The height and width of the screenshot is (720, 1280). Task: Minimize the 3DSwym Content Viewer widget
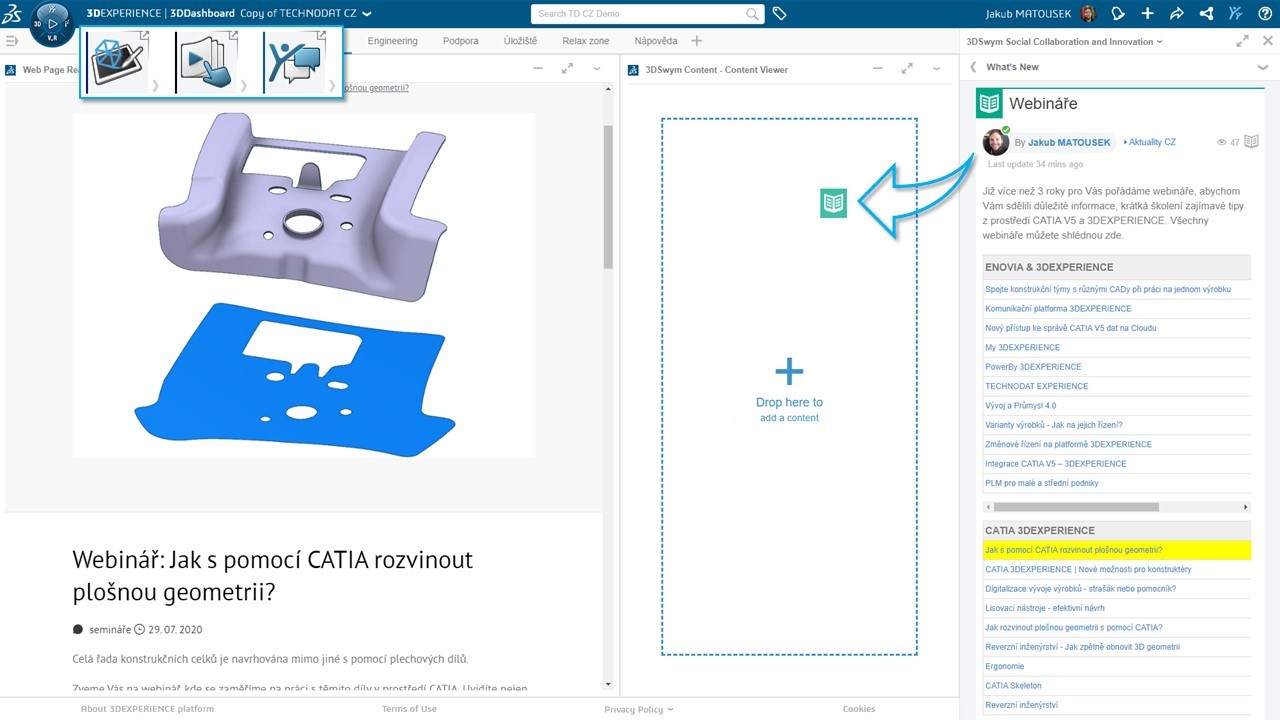(x=878, y=68)
